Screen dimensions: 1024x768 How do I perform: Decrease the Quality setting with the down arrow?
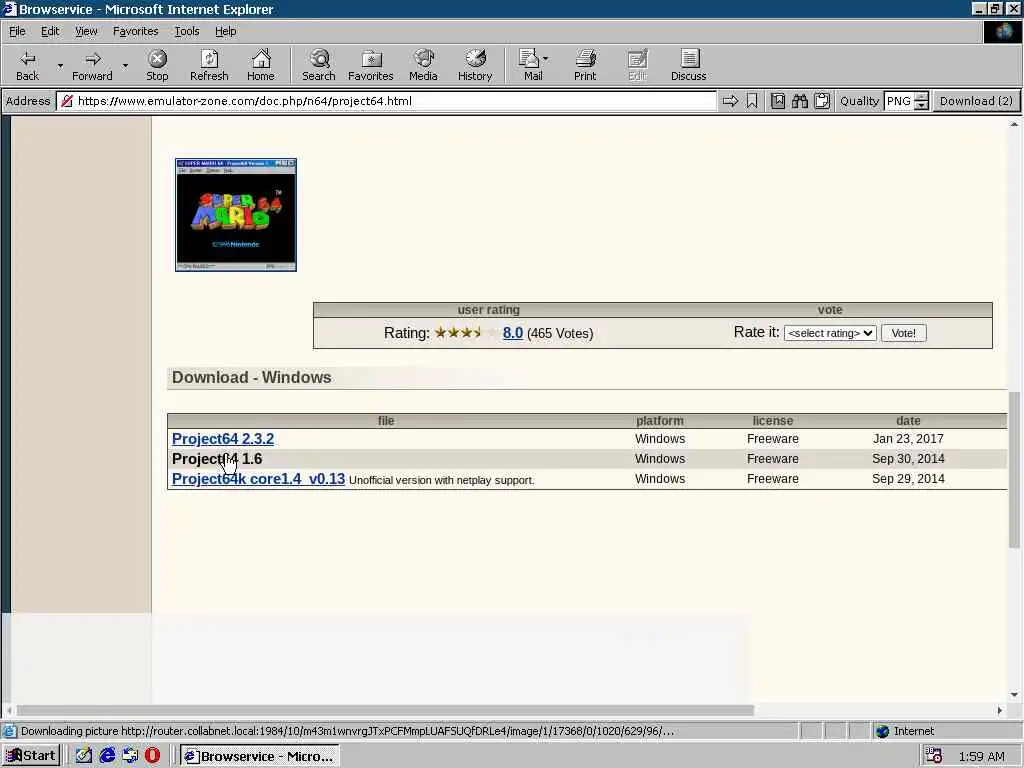tap(921, 105)
